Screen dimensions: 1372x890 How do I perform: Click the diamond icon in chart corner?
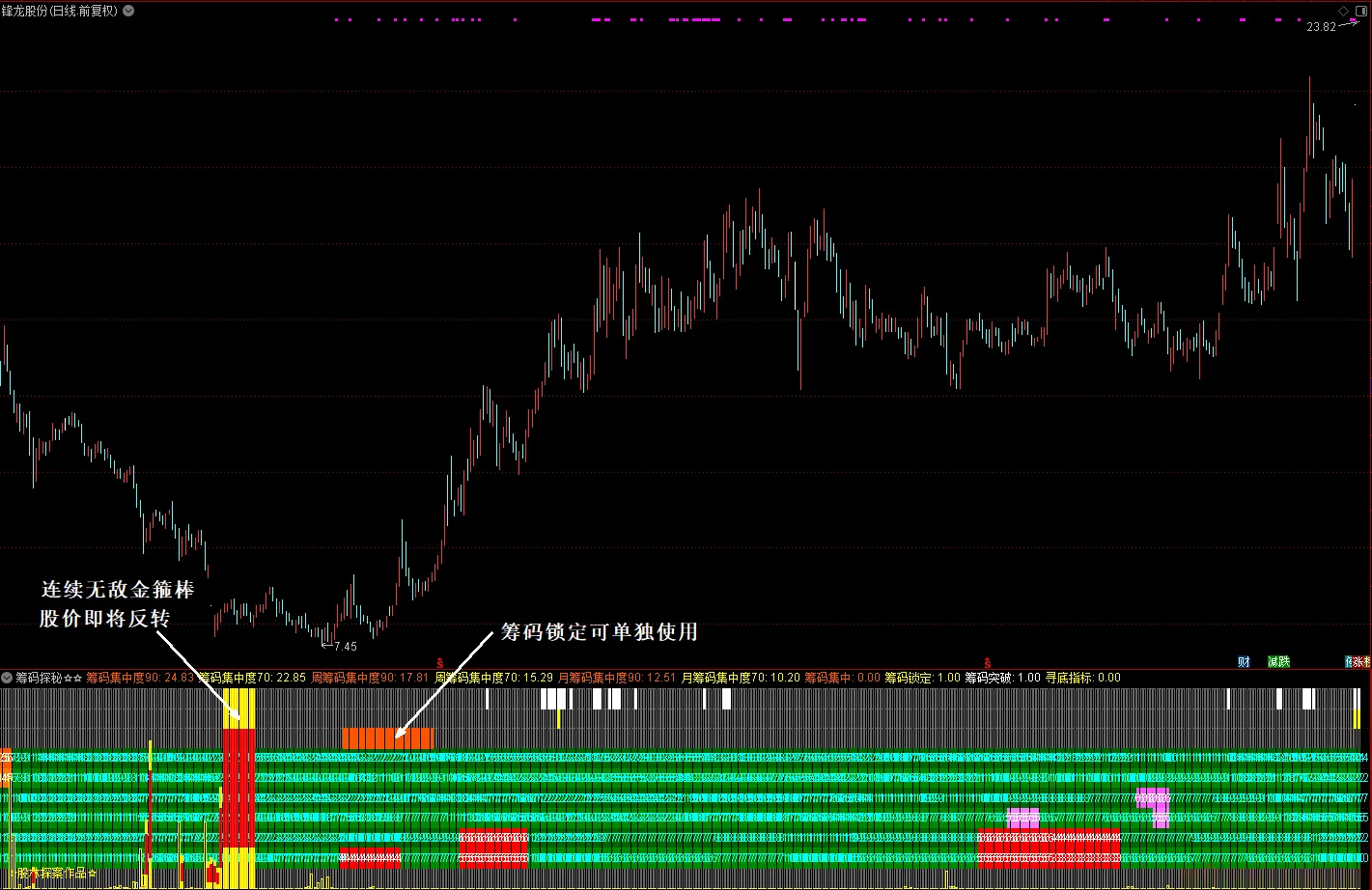pyautogui.click(x=1343, y=11)
